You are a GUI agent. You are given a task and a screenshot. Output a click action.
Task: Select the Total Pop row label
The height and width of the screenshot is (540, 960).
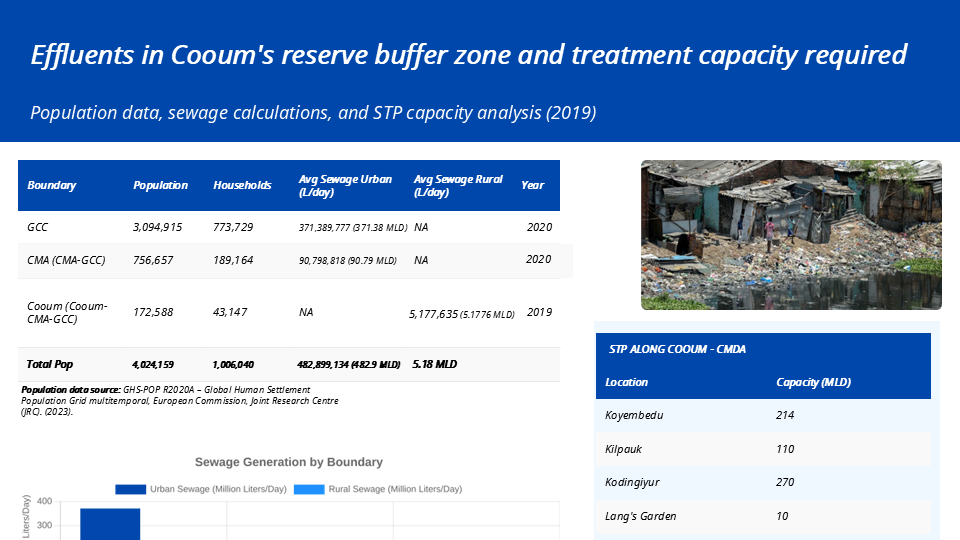pyautogui.click(x=50, y=364)
